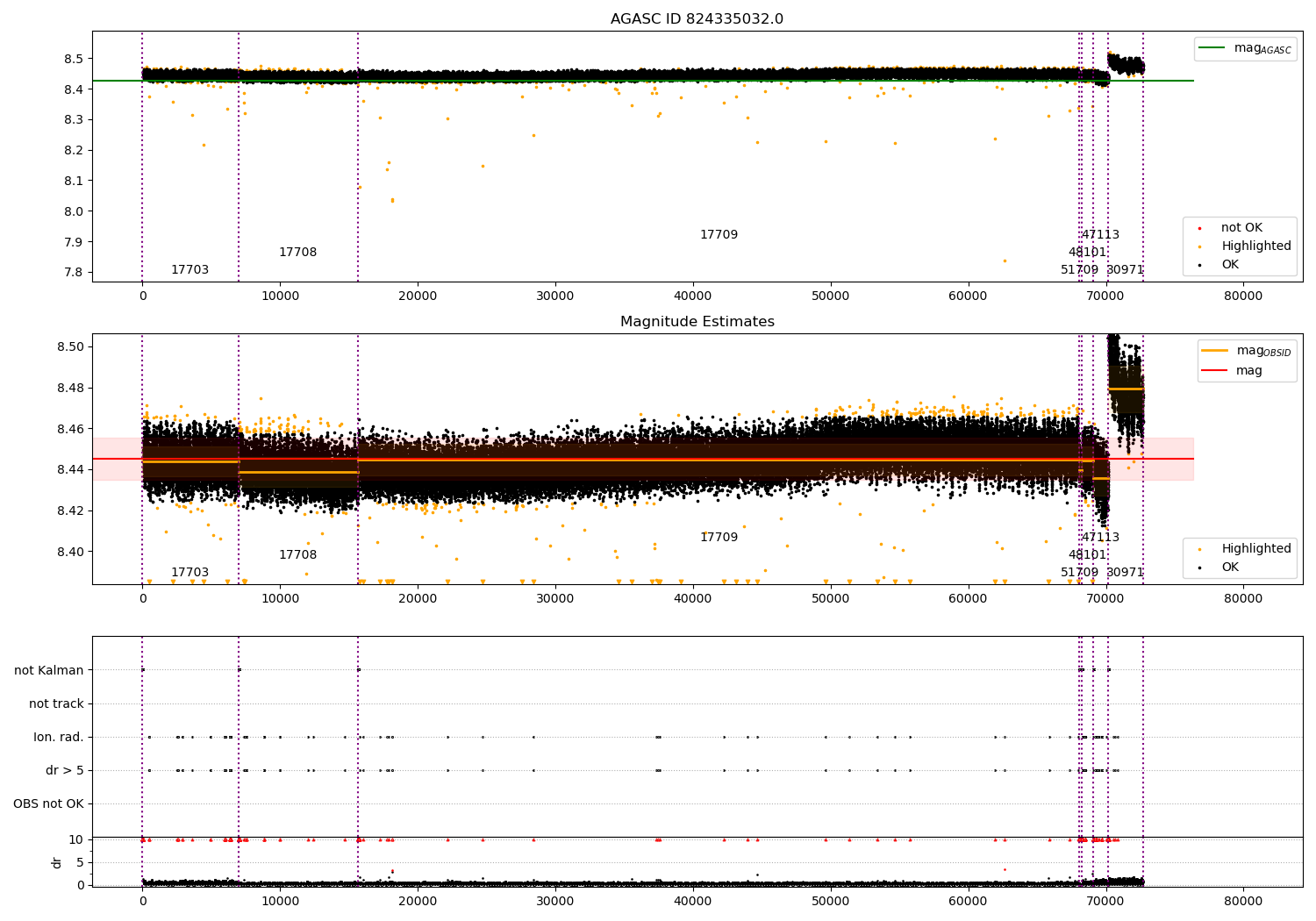Click the 8.5 y-axis tick of the AGASC plot
Image resolution: width=1316 pixels, height=921 pixels.
click(x=74, y=59)
